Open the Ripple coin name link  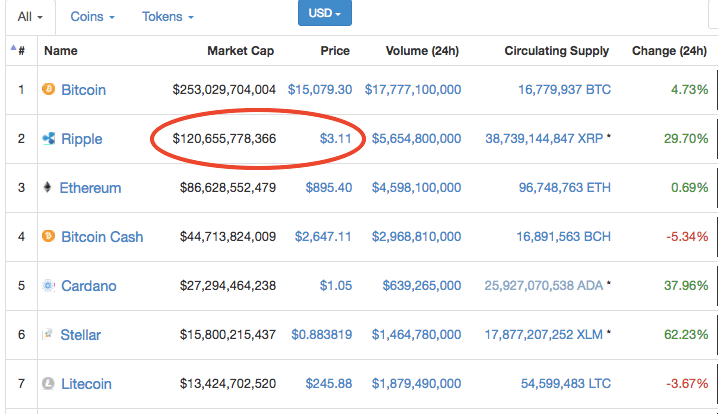(x=81, y=139)
